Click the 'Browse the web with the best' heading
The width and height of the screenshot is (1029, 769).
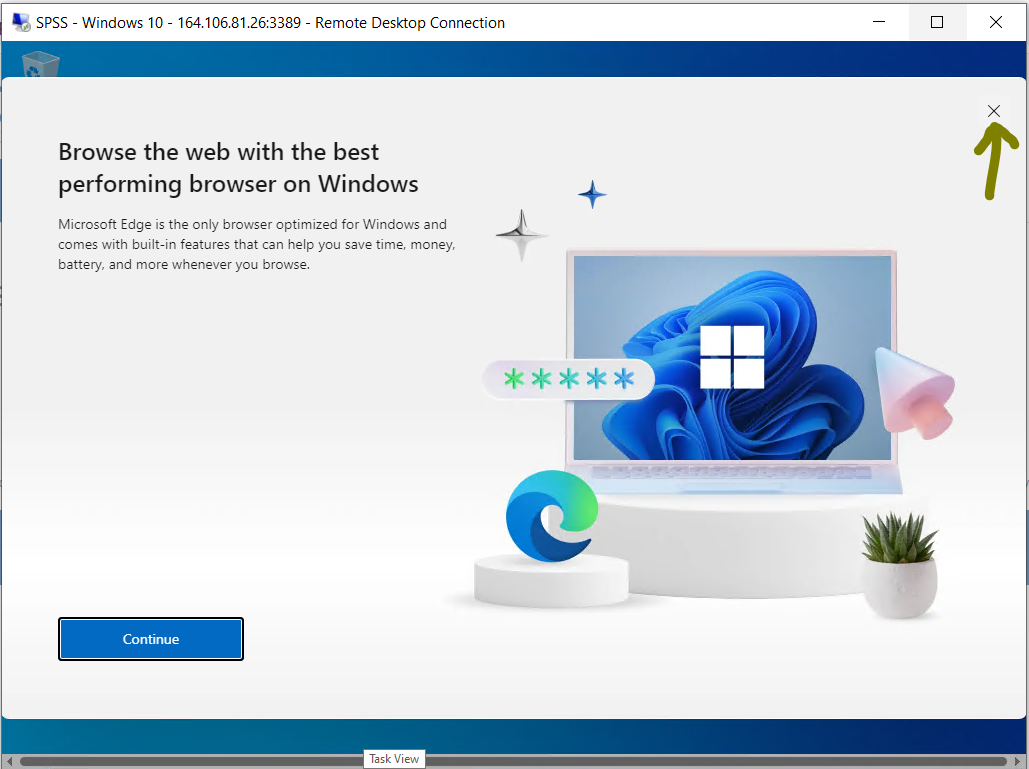pyautogui.click(x=238, y=168)
